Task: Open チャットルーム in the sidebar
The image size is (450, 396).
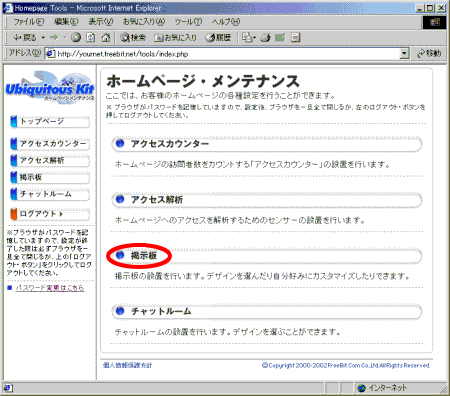Action: tap(50, 194)
